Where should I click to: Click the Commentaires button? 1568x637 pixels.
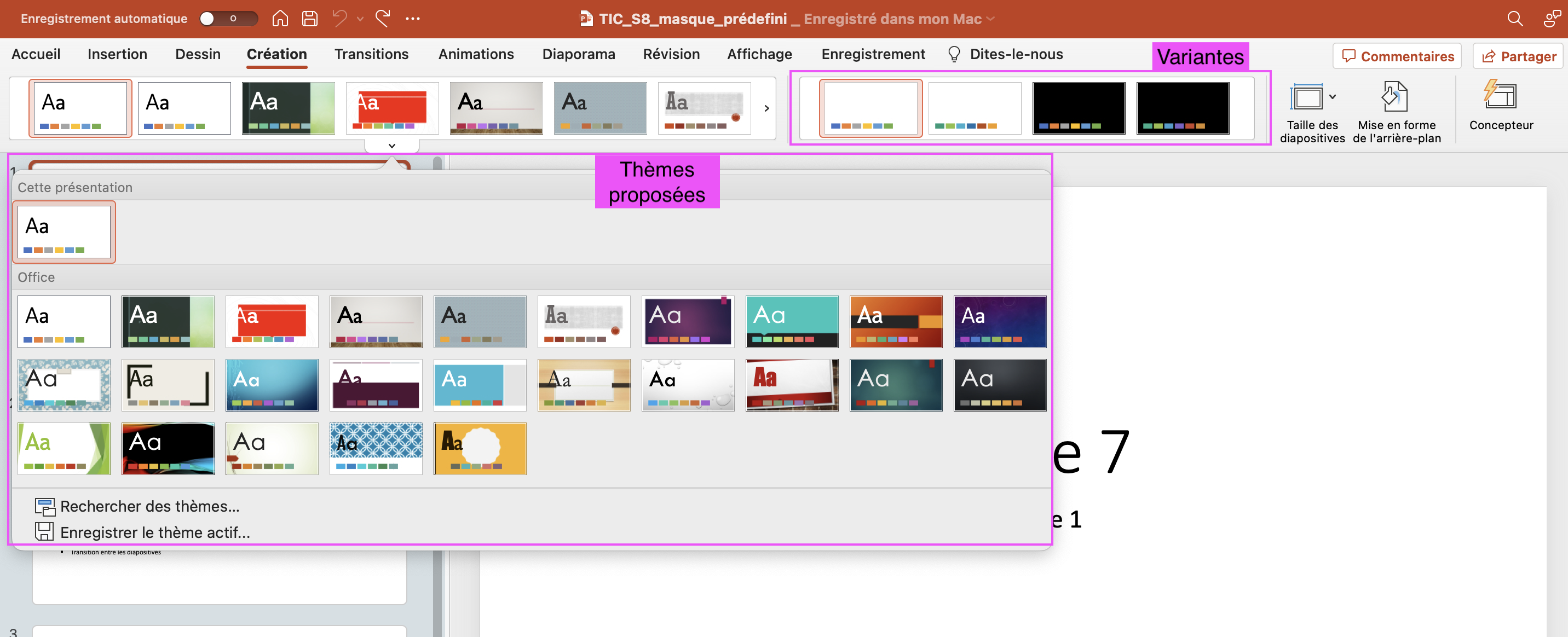(1397, 56)
